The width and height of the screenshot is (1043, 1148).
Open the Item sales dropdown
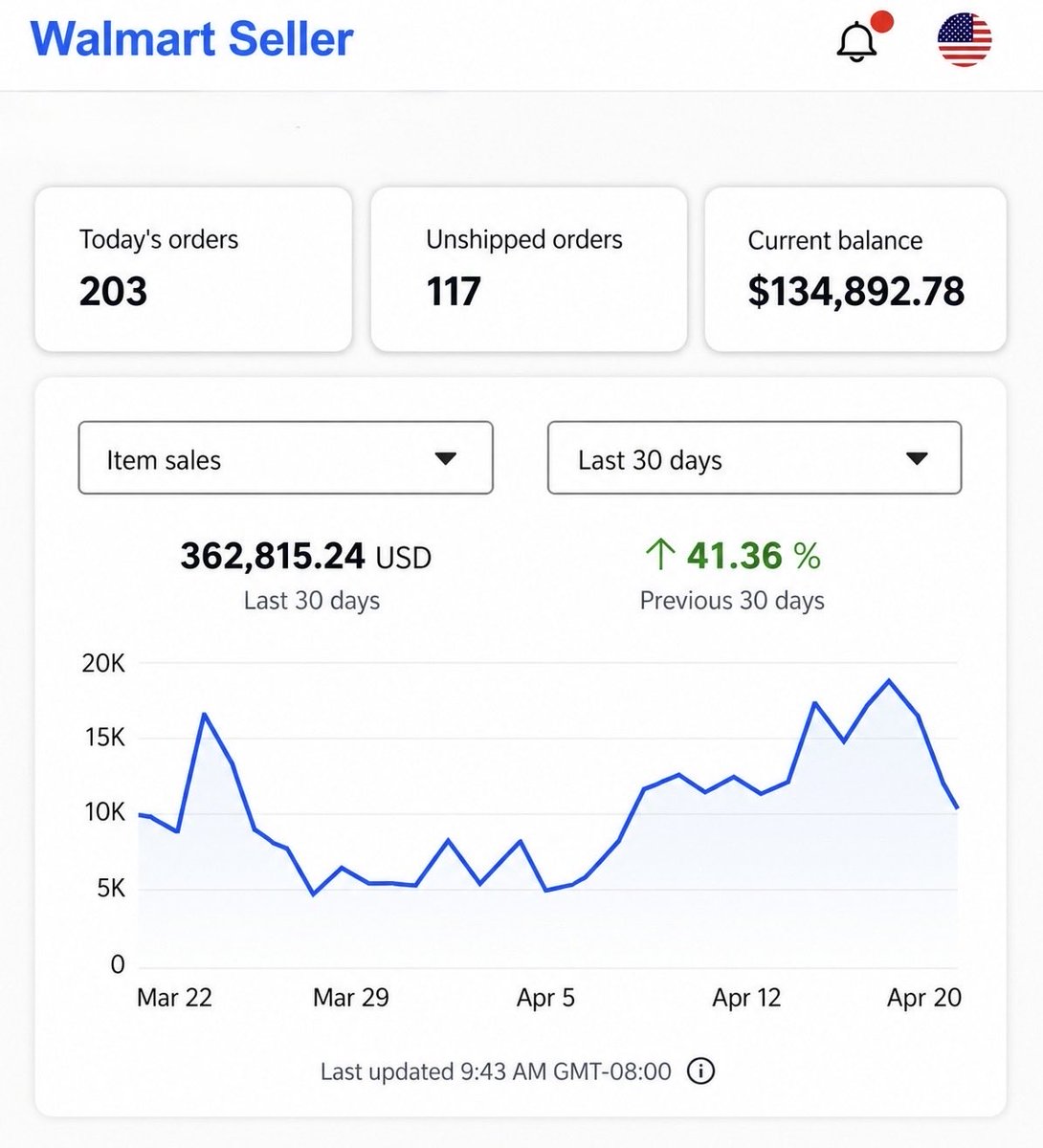coord(285,458)
